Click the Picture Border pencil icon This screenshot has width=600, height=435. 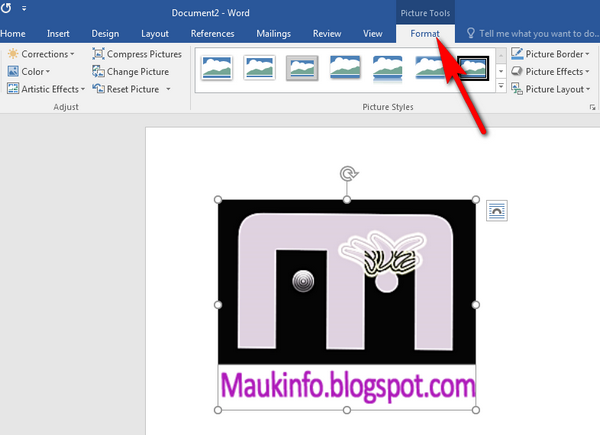pos(517,54)
